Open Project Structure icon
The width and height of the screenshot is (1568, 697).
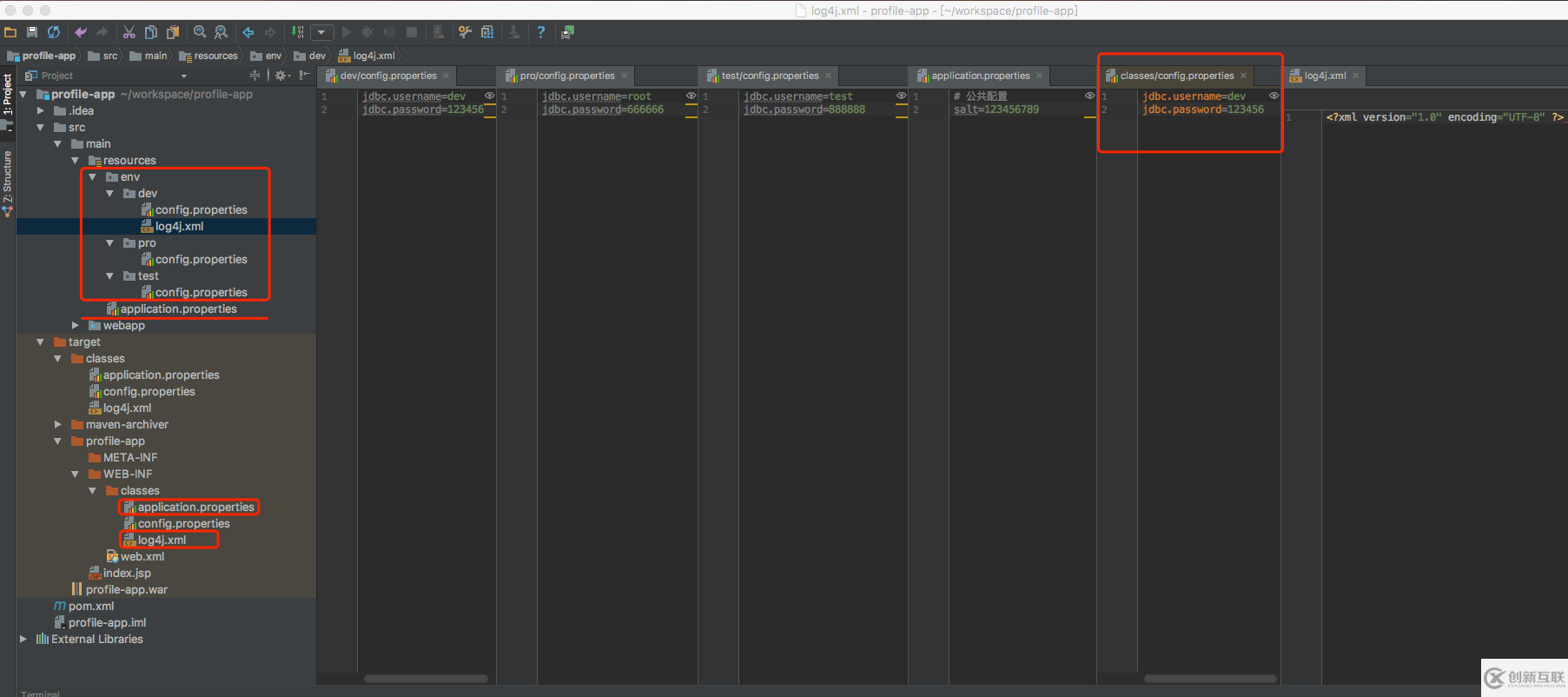487,32
